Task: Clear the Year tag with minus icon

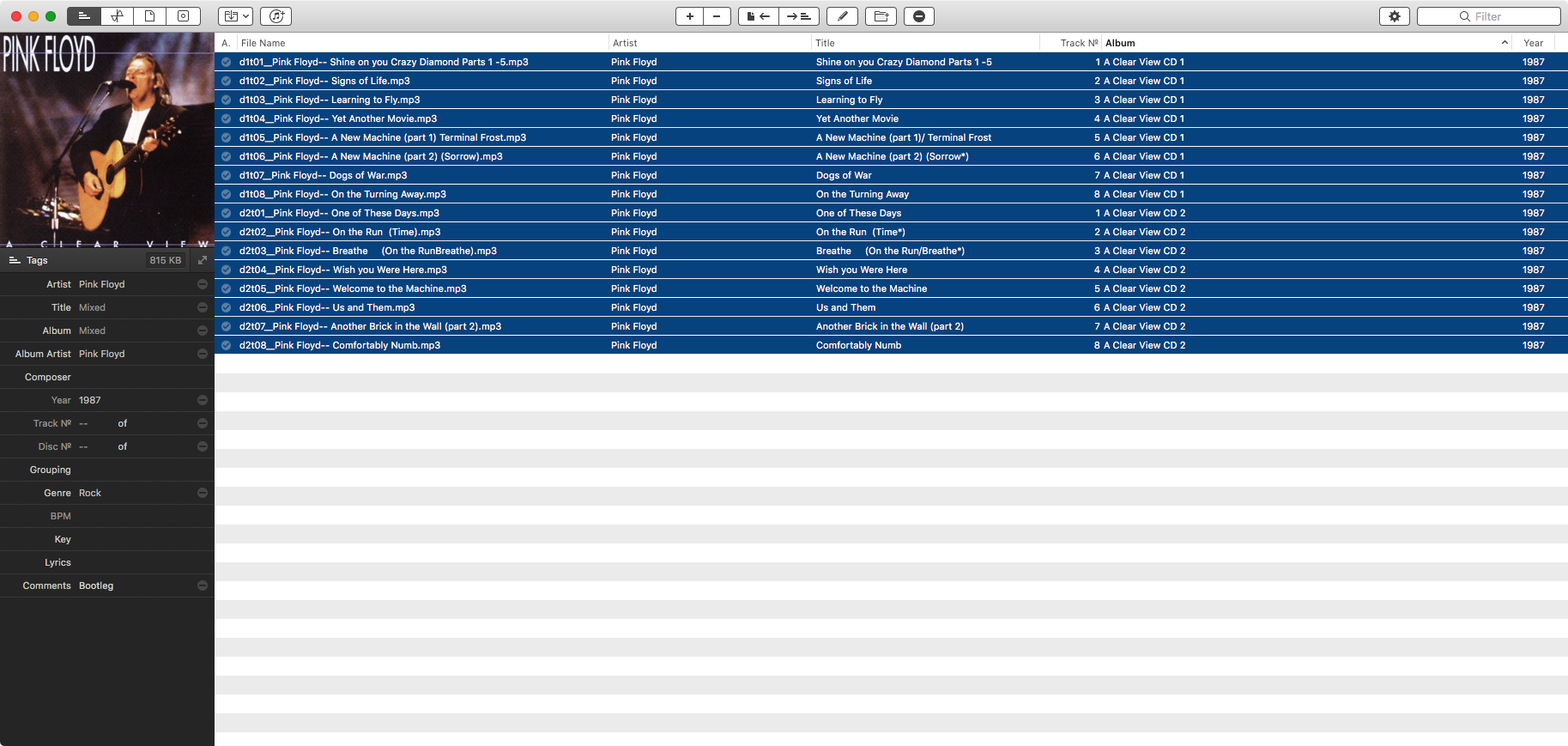Action: tap(203, 400)
